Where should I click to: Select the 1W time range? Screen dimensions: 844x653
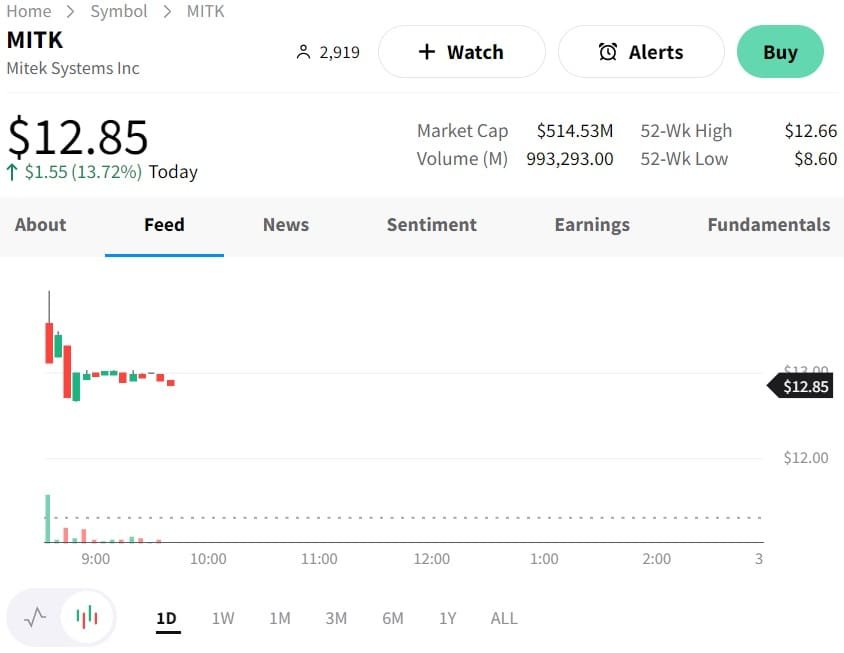point(223,618)
